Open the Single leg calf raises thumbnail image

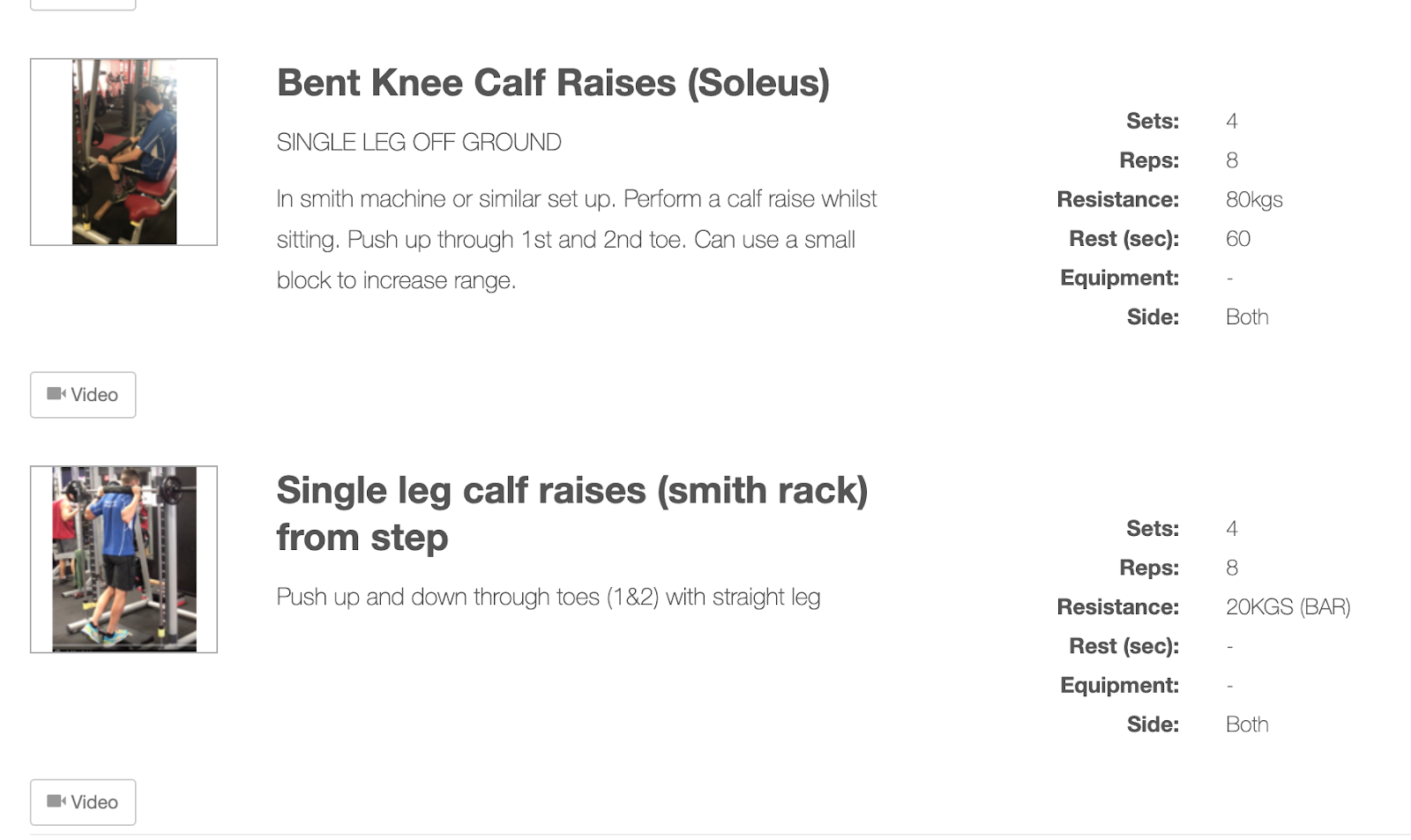click(123, 559)
